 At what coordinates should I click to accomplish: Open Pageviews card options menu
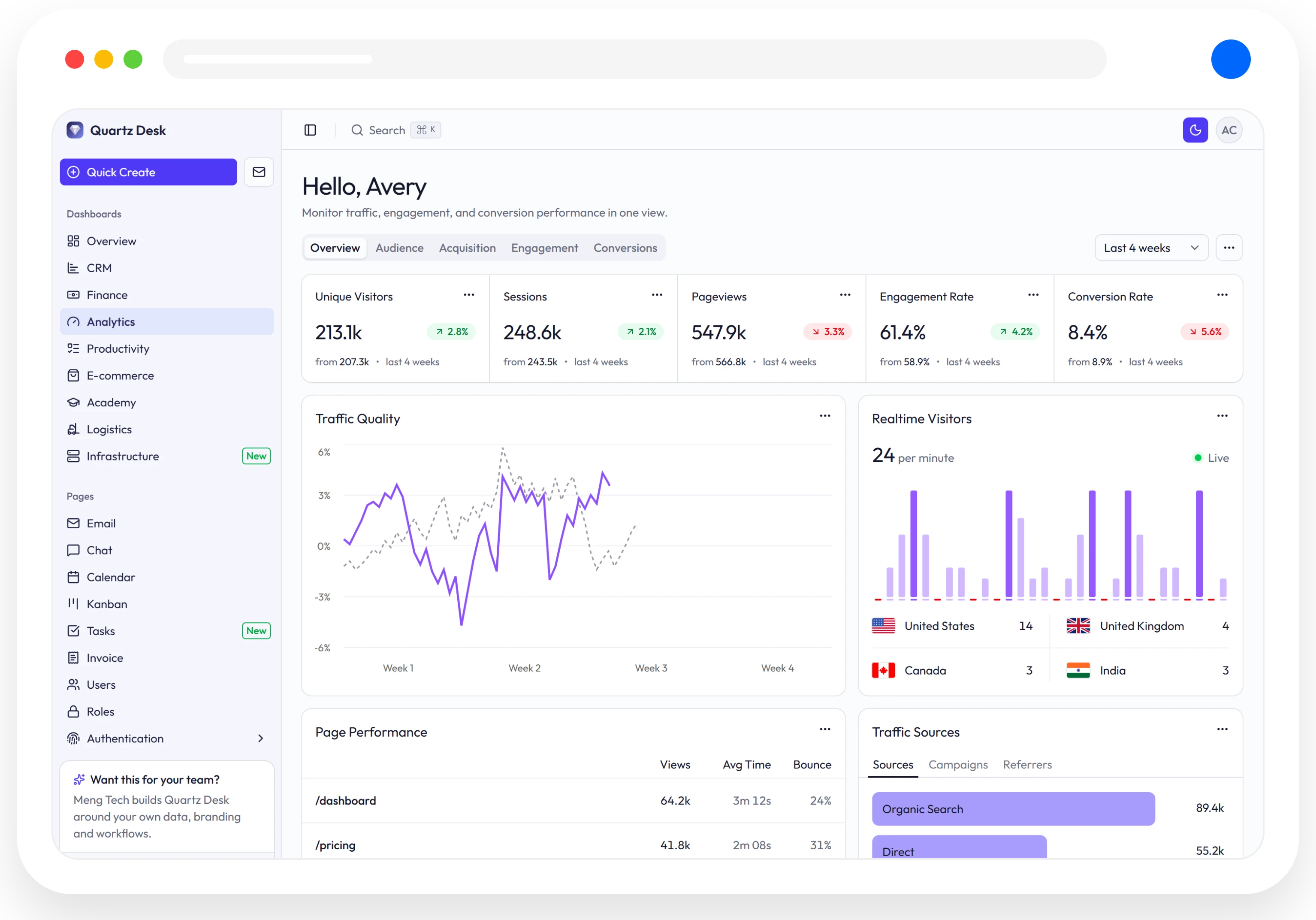click(845, 295)
